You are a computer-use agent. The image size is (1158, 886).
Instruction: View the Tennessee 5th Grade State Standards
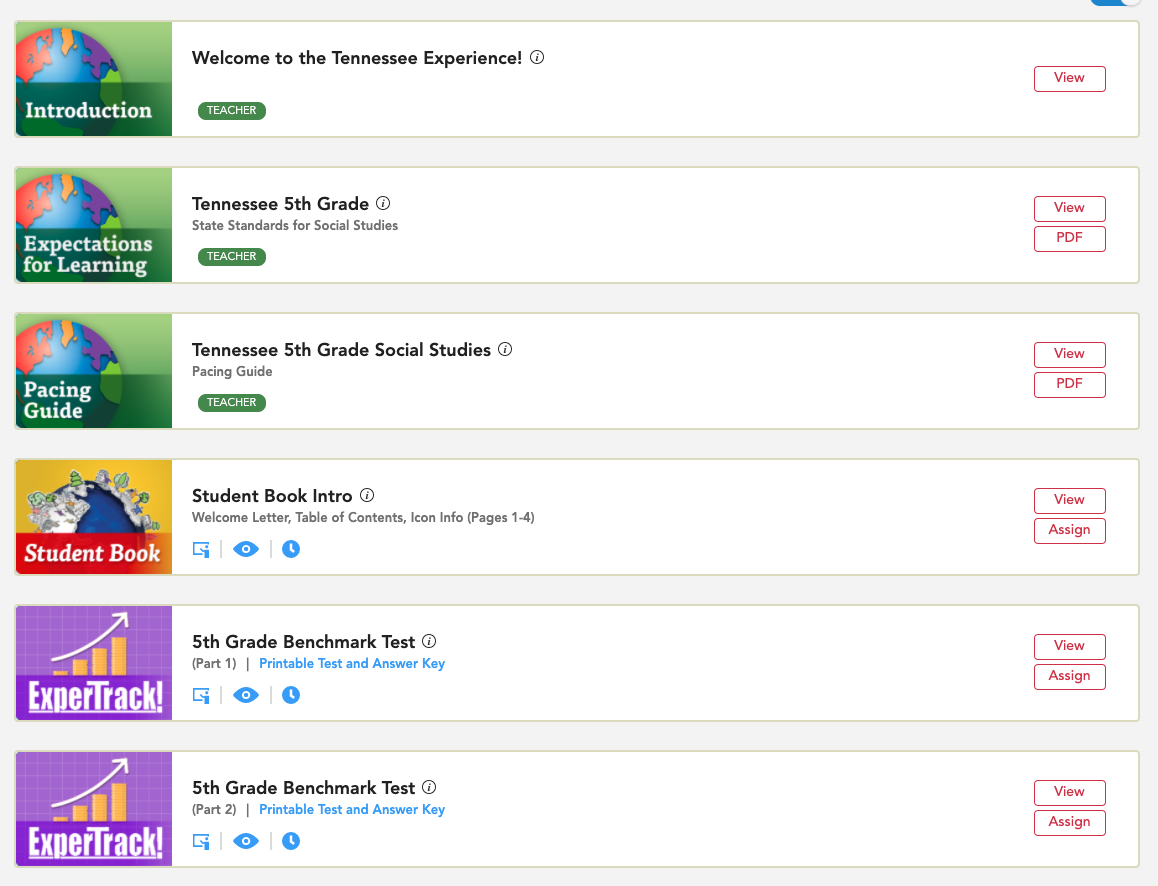[x=1069, y=208]
